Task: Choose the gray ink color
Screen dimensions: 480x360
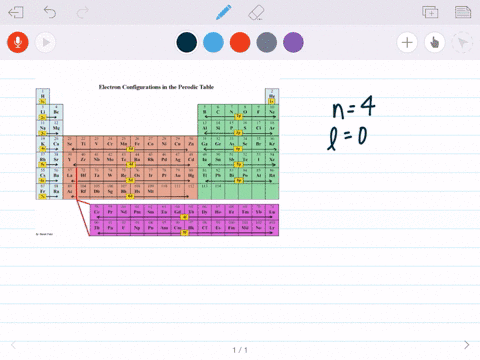Action: point(267,42)
